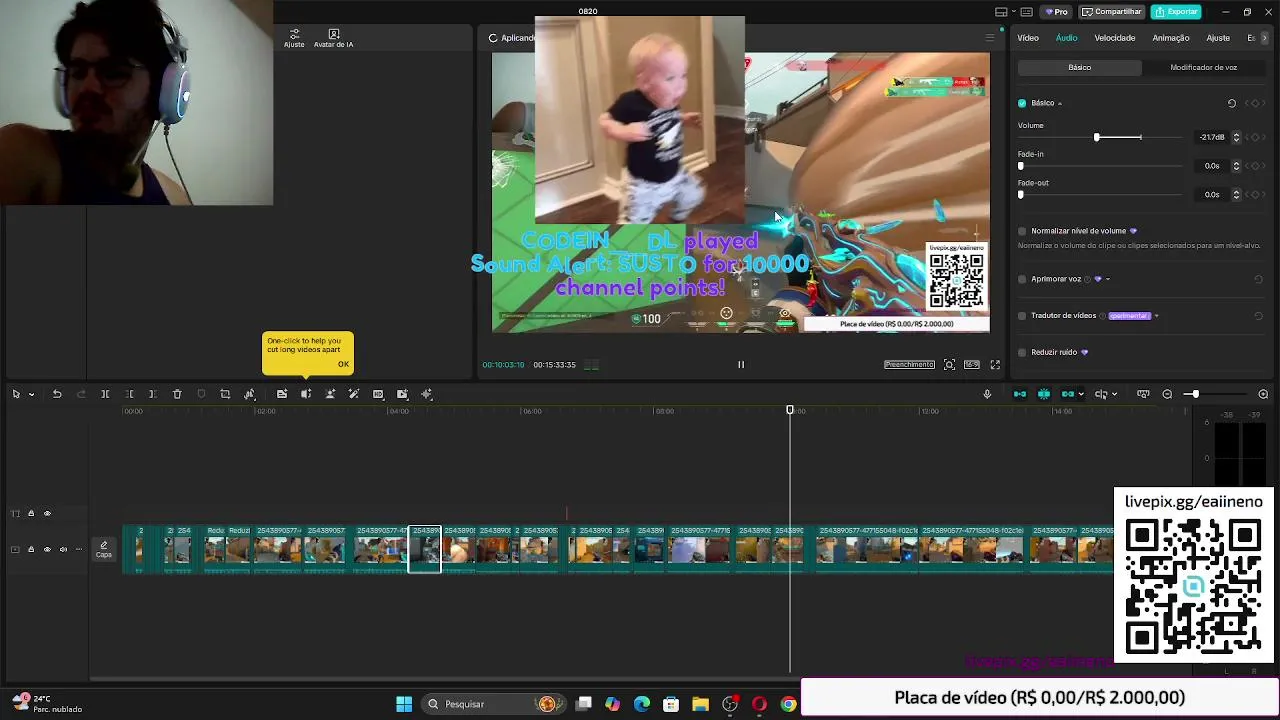Switch to the Vídeo tab

(x=1028, y=38)
